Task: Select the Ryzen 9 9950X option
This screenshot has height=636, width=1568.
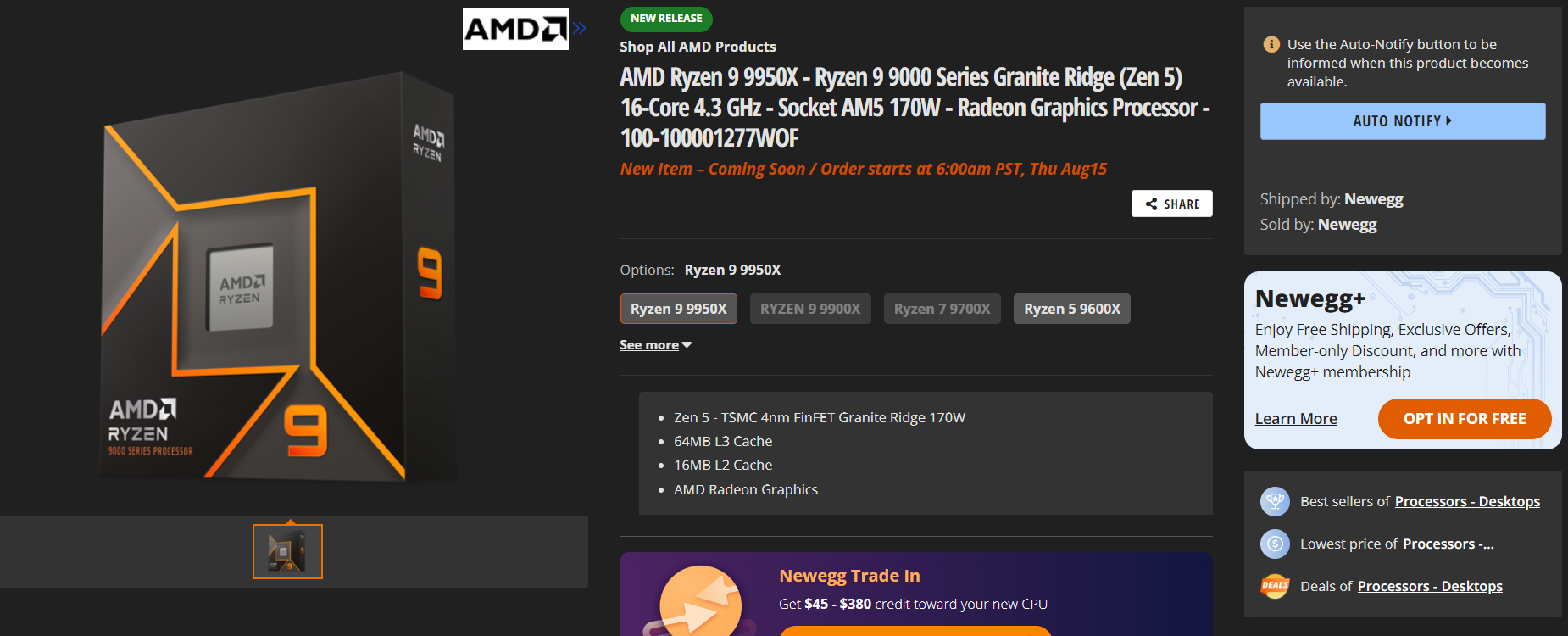Action: tap(679, 309)
